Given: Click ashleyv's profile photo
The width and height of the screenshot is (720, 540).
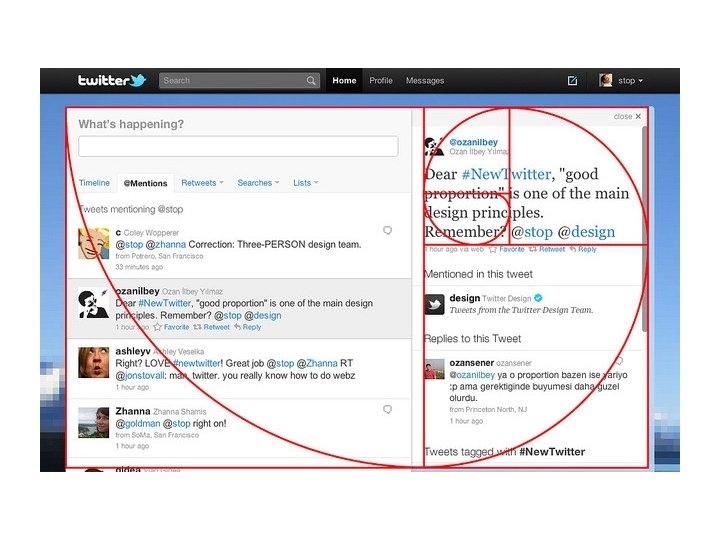Looking at the screenshot, I should [x=94, y=362].
